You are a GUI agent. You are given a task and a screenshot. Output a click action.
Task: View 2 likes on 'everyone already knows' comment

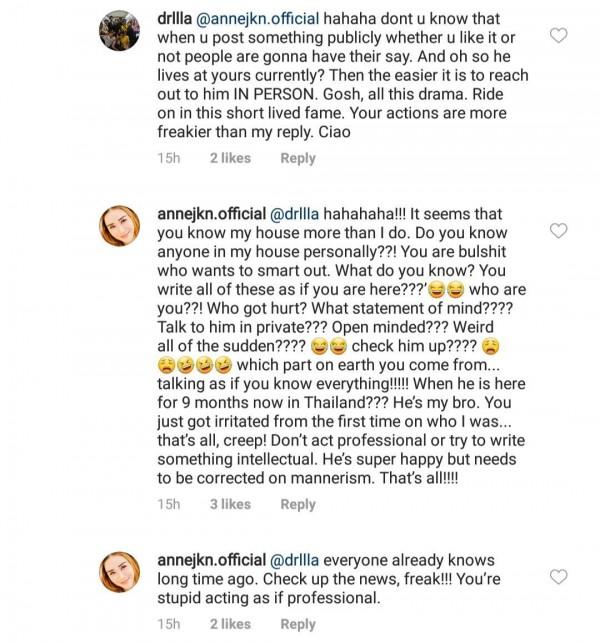[230, 624]
